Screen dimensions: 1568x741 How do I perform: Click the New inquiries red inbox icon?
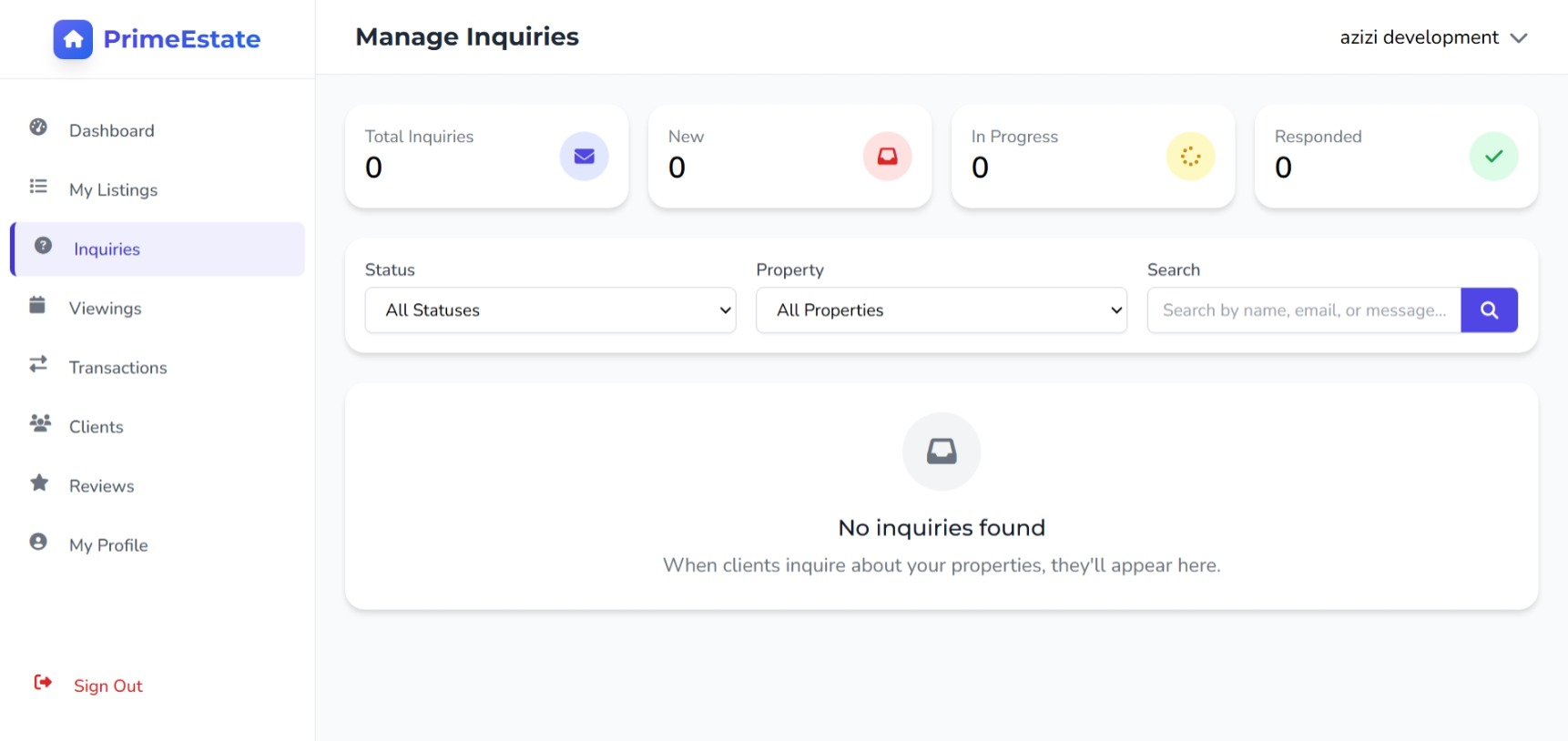(887, 157)
